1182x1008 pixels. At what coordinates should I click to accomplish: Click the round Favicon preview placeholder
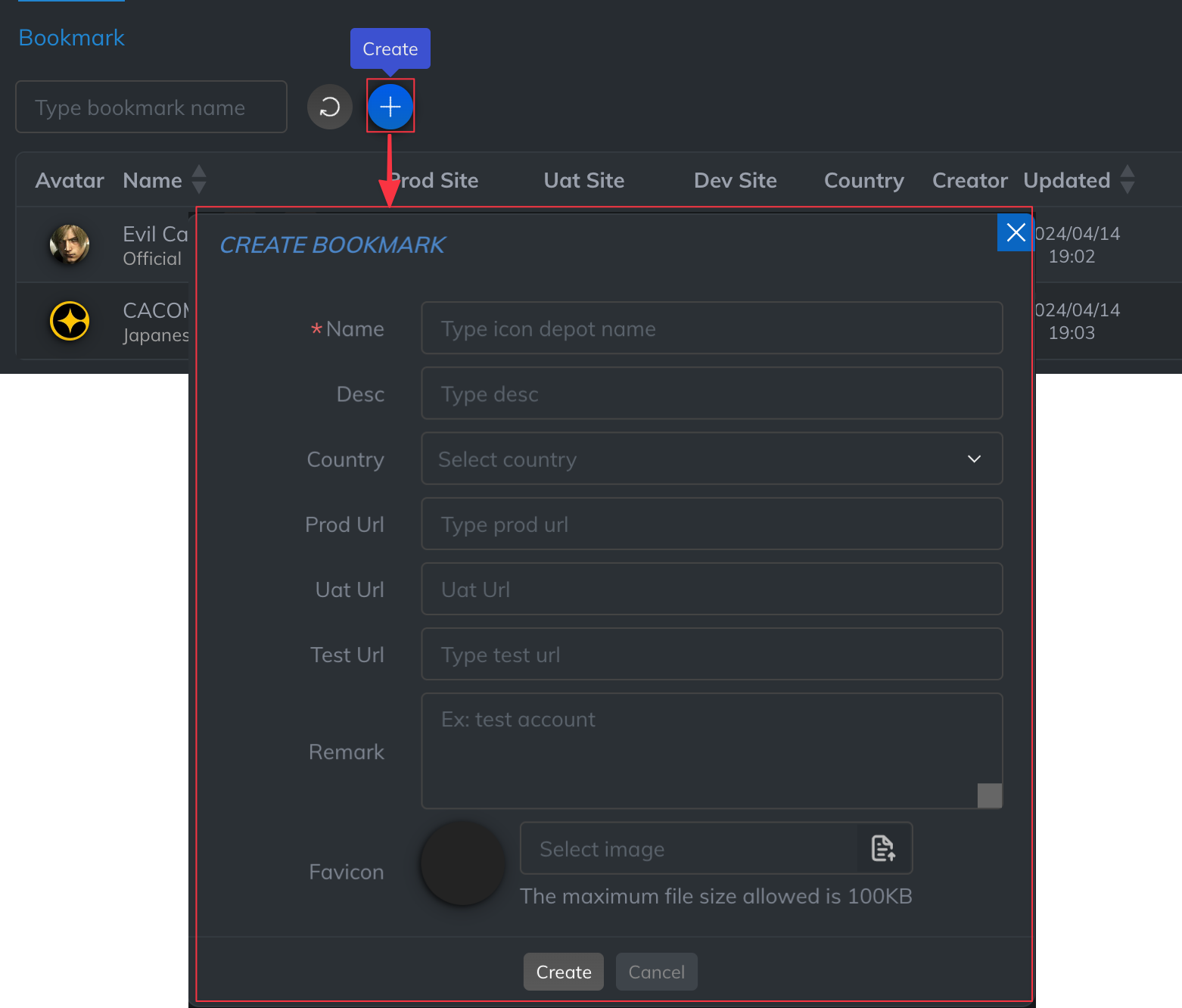coord(462,863)
